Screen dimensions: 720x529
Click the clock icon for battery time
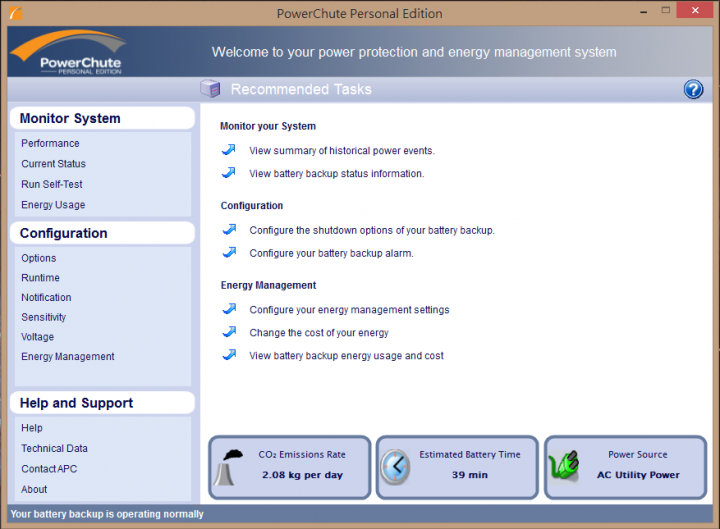(x=395, y=467)
